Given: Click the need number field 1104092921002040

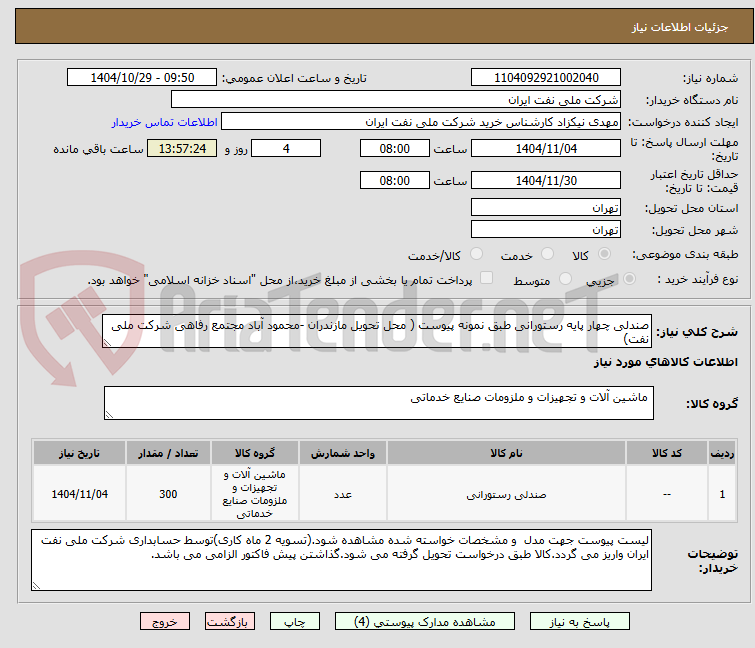Looking at the screenshot, I should tap(546, 78).
